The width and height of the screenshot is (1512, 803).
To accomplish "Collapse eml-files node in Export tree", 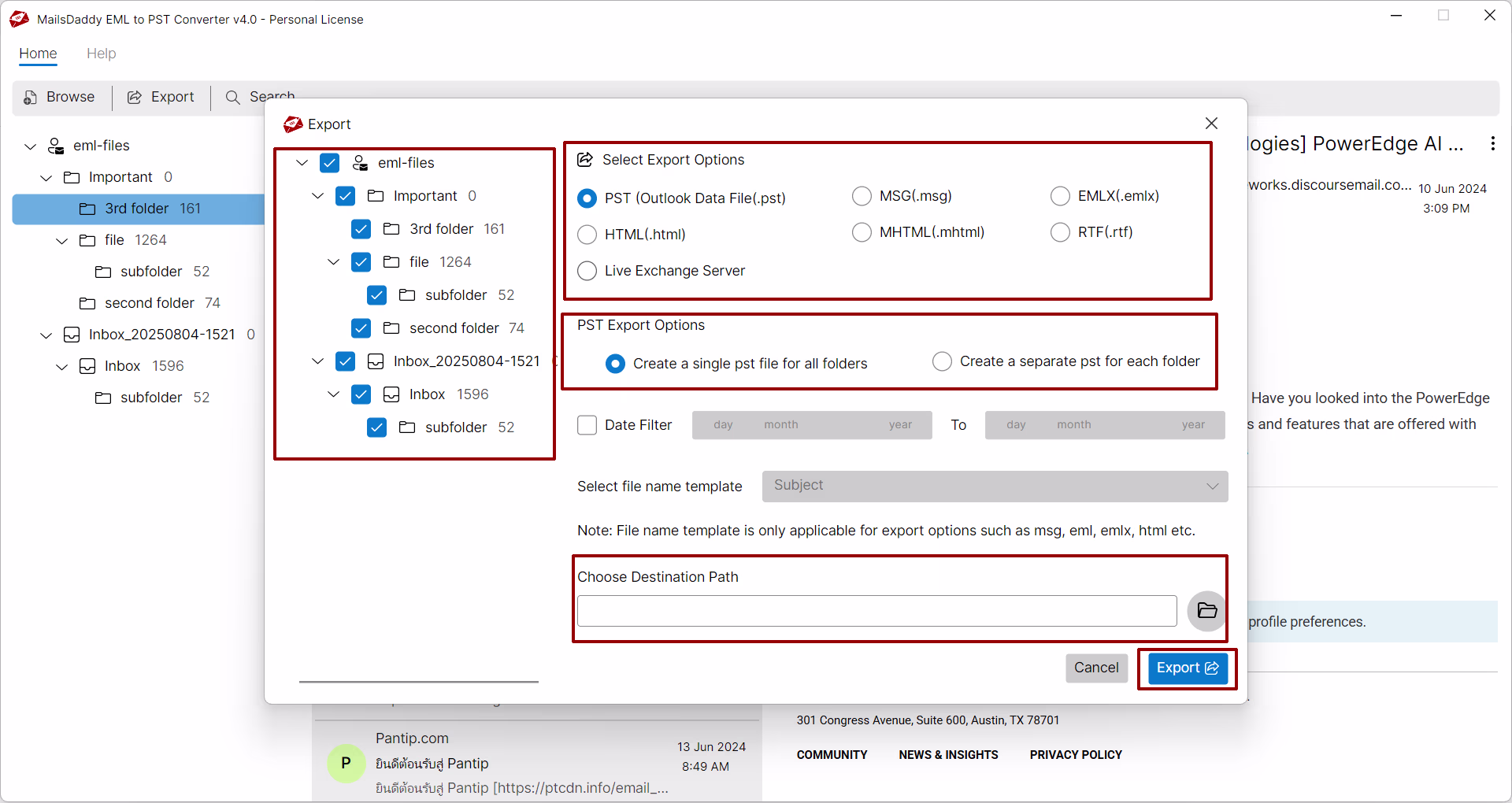I will (x=302, y=163).
